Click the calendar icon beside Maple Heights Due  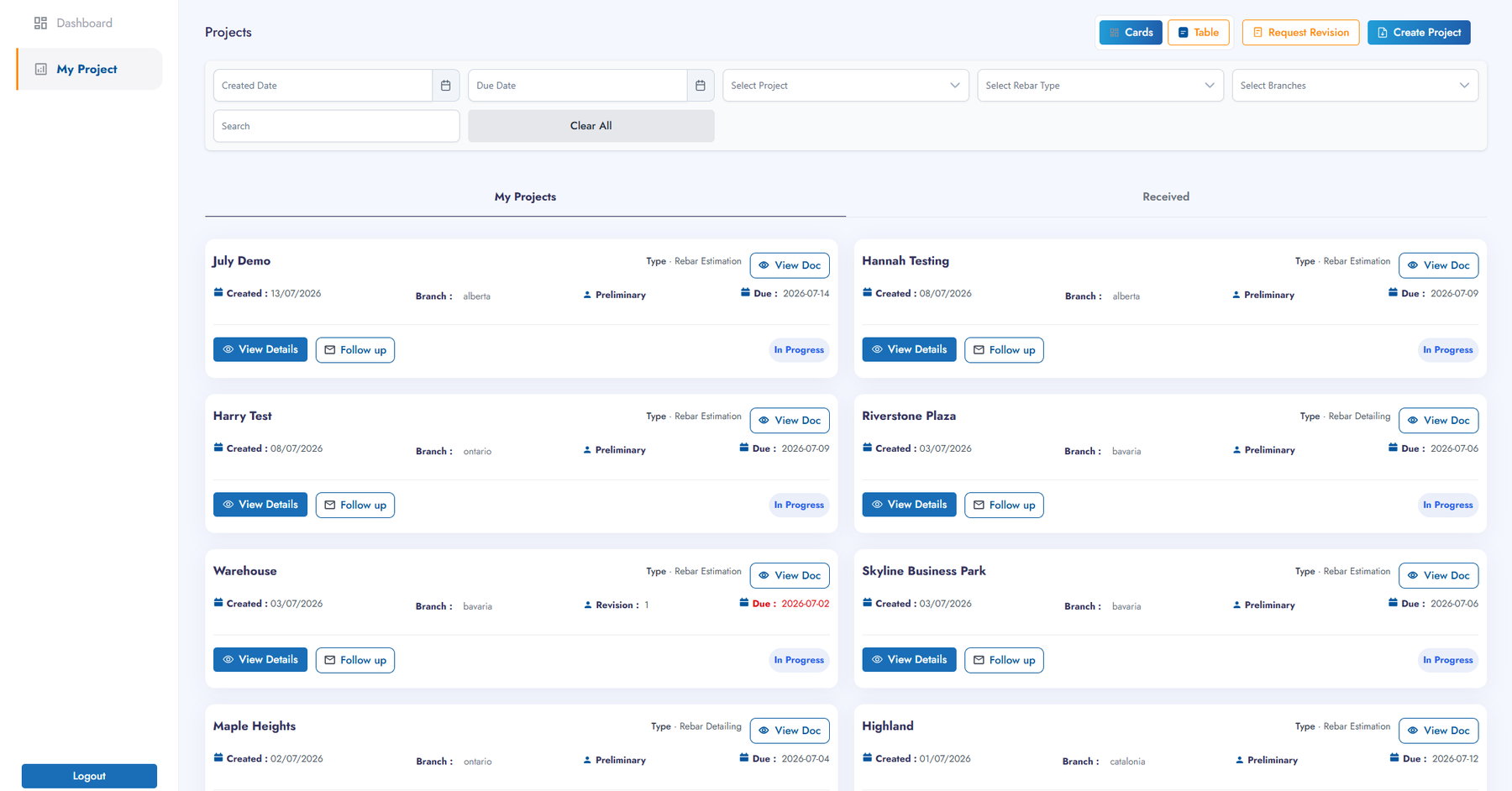743,757
